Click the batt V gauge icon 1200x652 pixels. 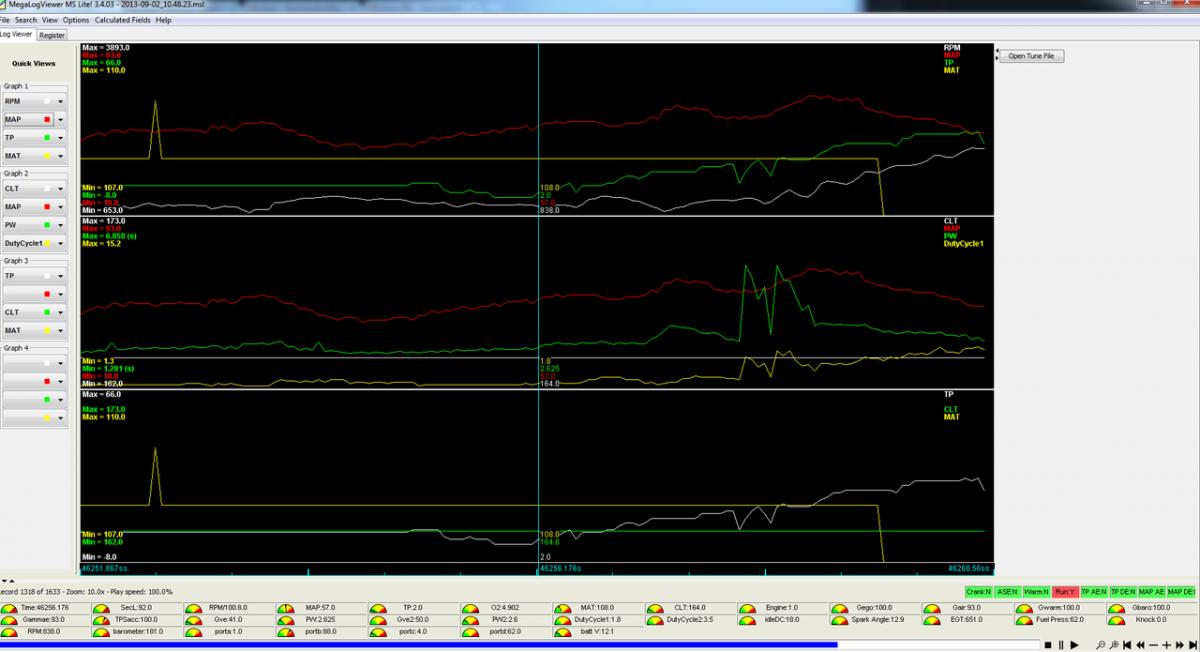point(562,632)
